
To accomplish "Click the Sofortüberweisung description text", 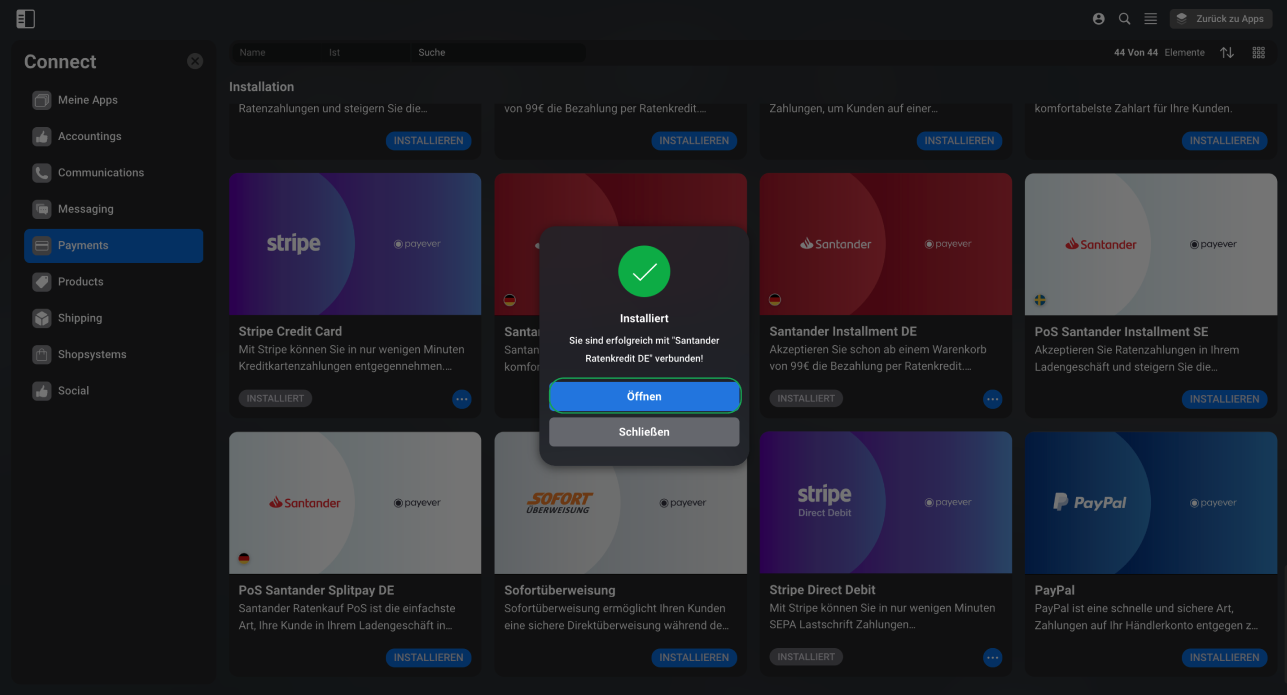I will click(617, 617).
